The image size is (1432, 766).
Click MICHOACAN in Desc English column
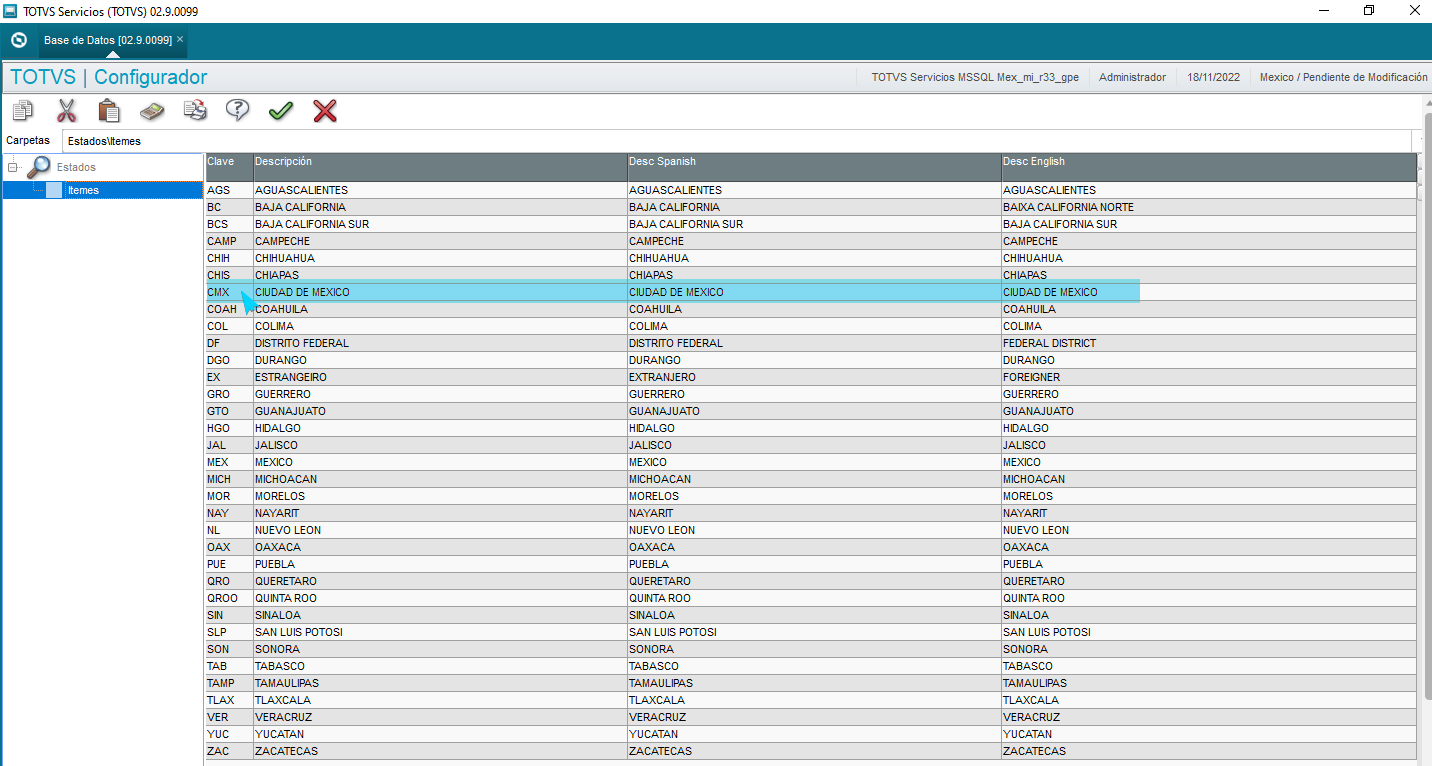[x=1209, y=479]
